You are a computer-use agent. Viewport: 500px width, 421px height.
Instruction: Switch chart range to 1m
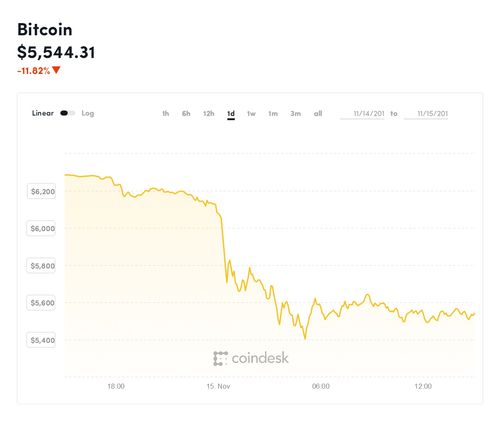coord(273,114)
